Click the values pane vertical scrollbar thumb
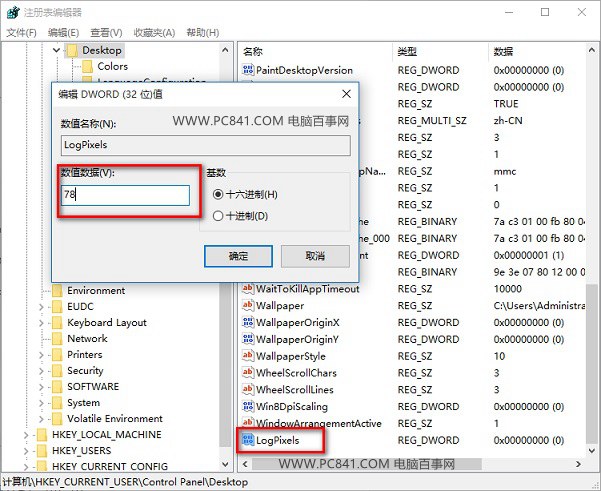The width and height of the screenshot is (601, 491). coord(592,363)
